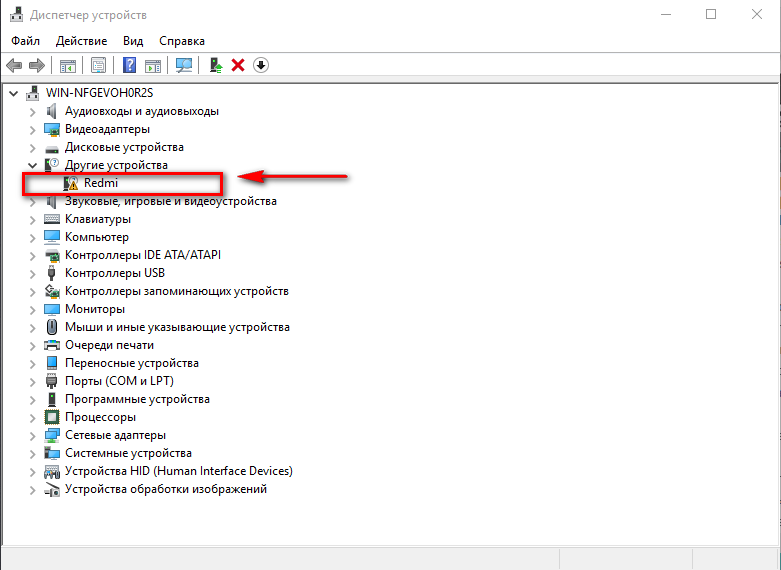The image size is (781, 570).
Task: Expand Аудиовходы и аудиовыходы
Action: point(32,112)
